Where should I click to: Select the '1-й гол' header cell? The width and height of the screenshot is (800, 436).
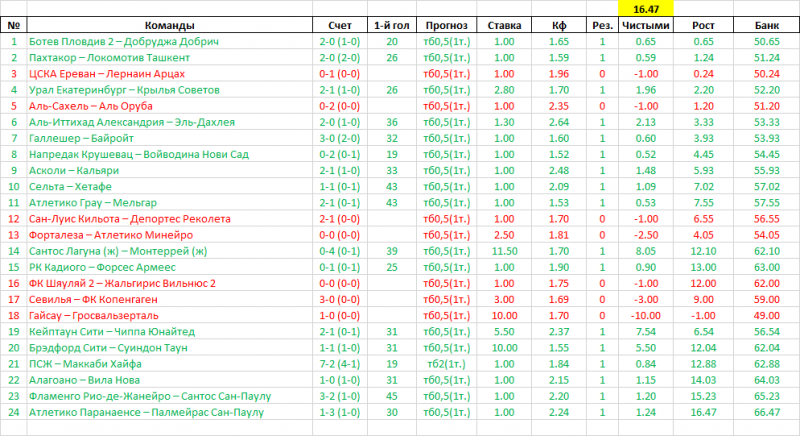[x=391, y=25]
